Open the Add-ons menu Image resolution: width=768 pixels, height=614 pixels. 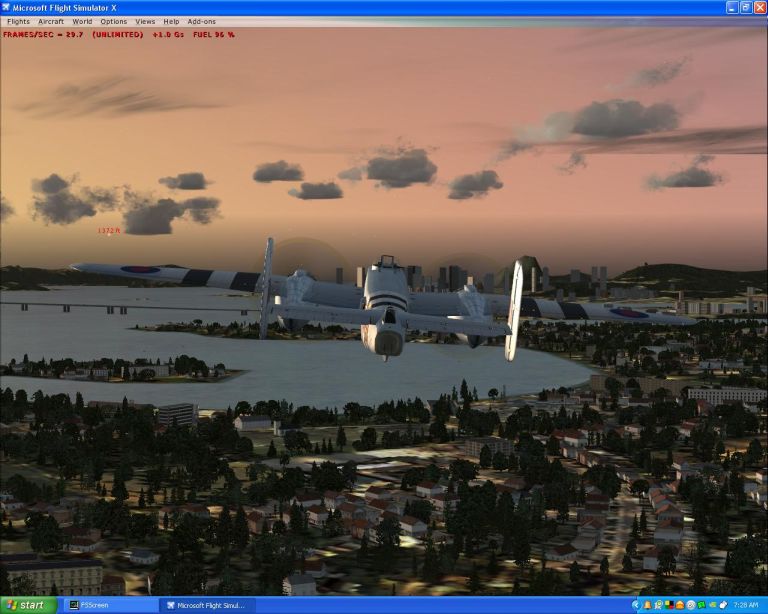coord(202,21)
